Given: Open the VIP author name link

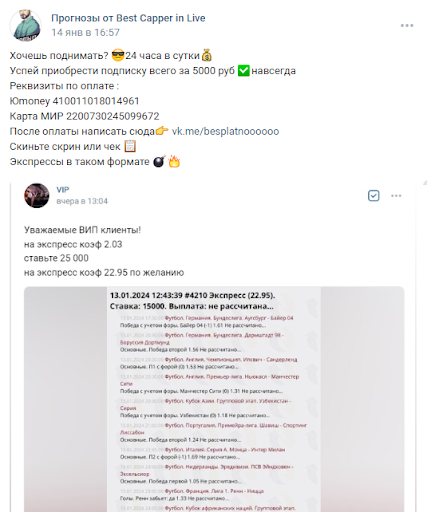Looking at the screenshot, I should coord(63,190).
